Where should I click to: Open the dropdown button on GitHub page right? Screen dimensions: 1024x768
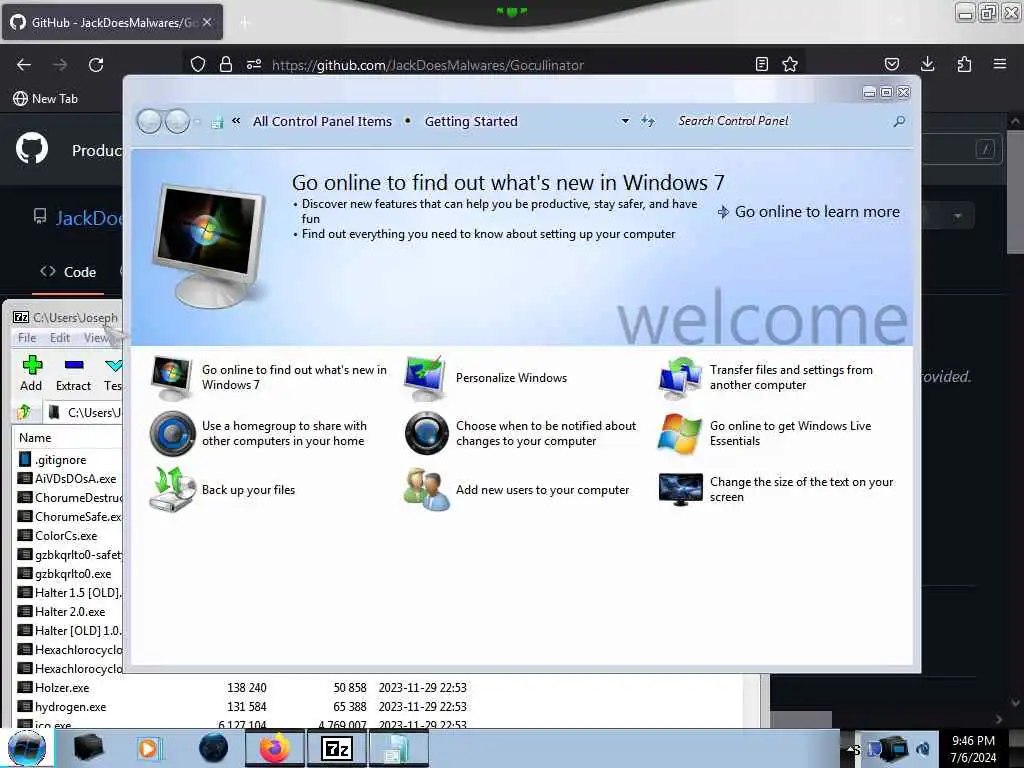point(957,216)
